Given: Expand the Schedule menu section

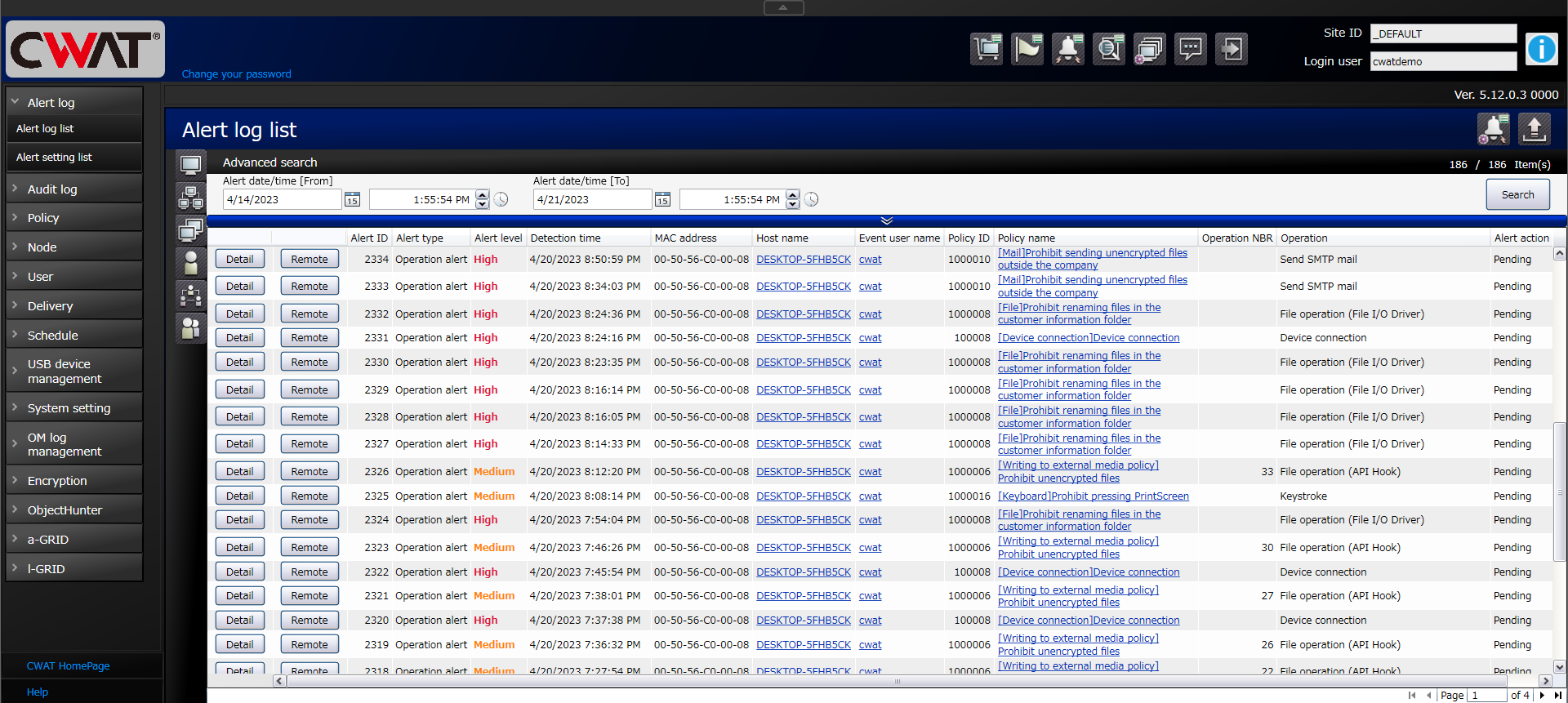Looking at the screenshot, I should pos(74,336).
